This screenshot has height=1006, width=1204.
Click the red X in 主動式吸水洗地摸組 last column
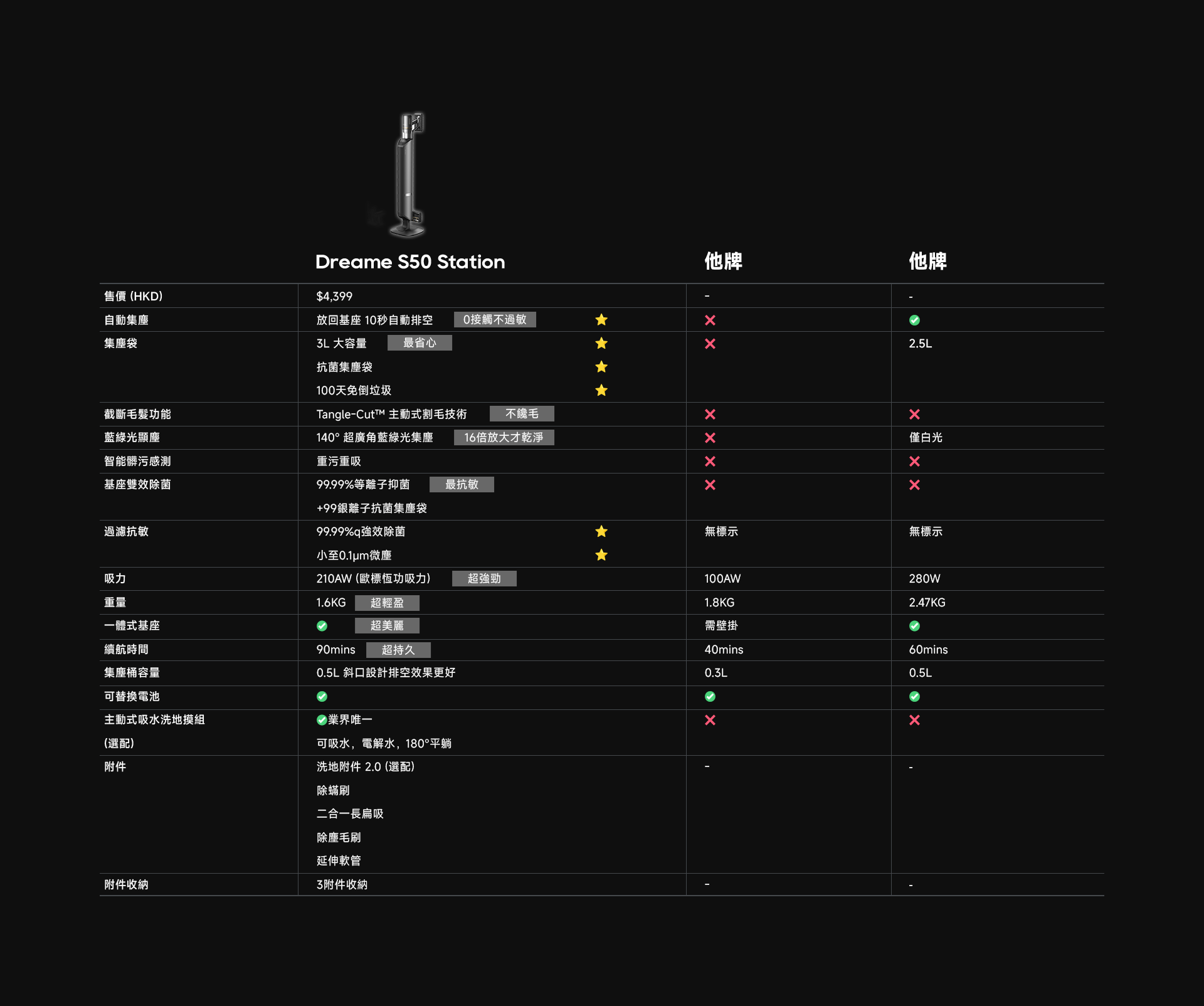pos(914,720)
